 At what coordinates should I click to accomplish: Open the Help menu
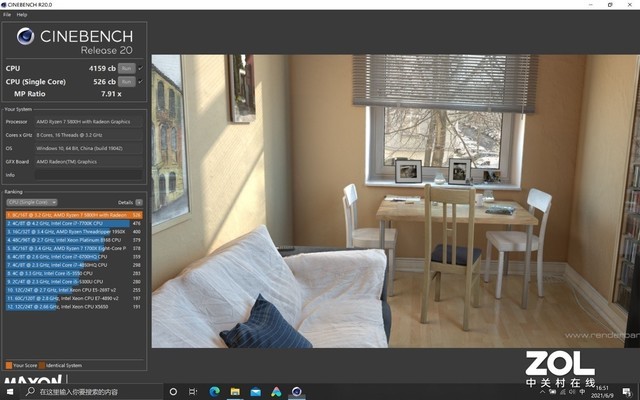[22, 15]
